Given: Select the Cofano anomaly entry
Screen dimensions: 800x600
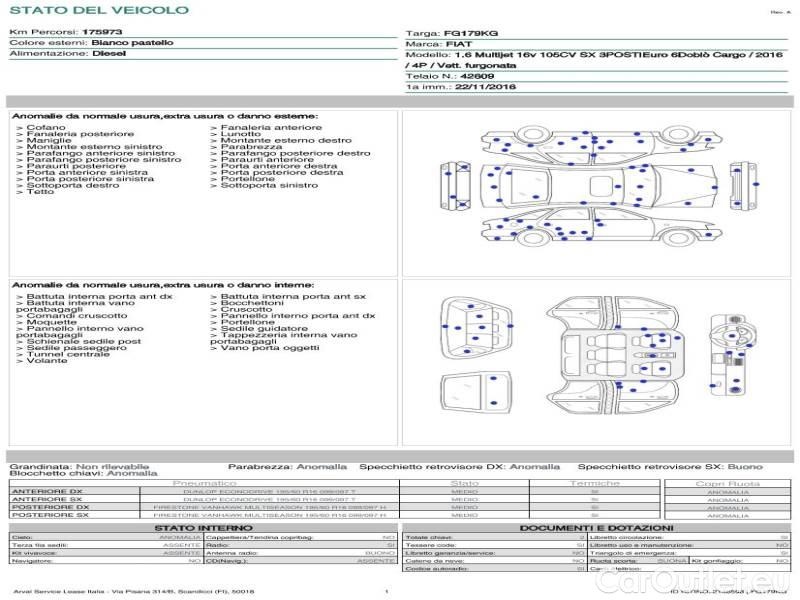Looking at the screenshot, I should (45, 128).
